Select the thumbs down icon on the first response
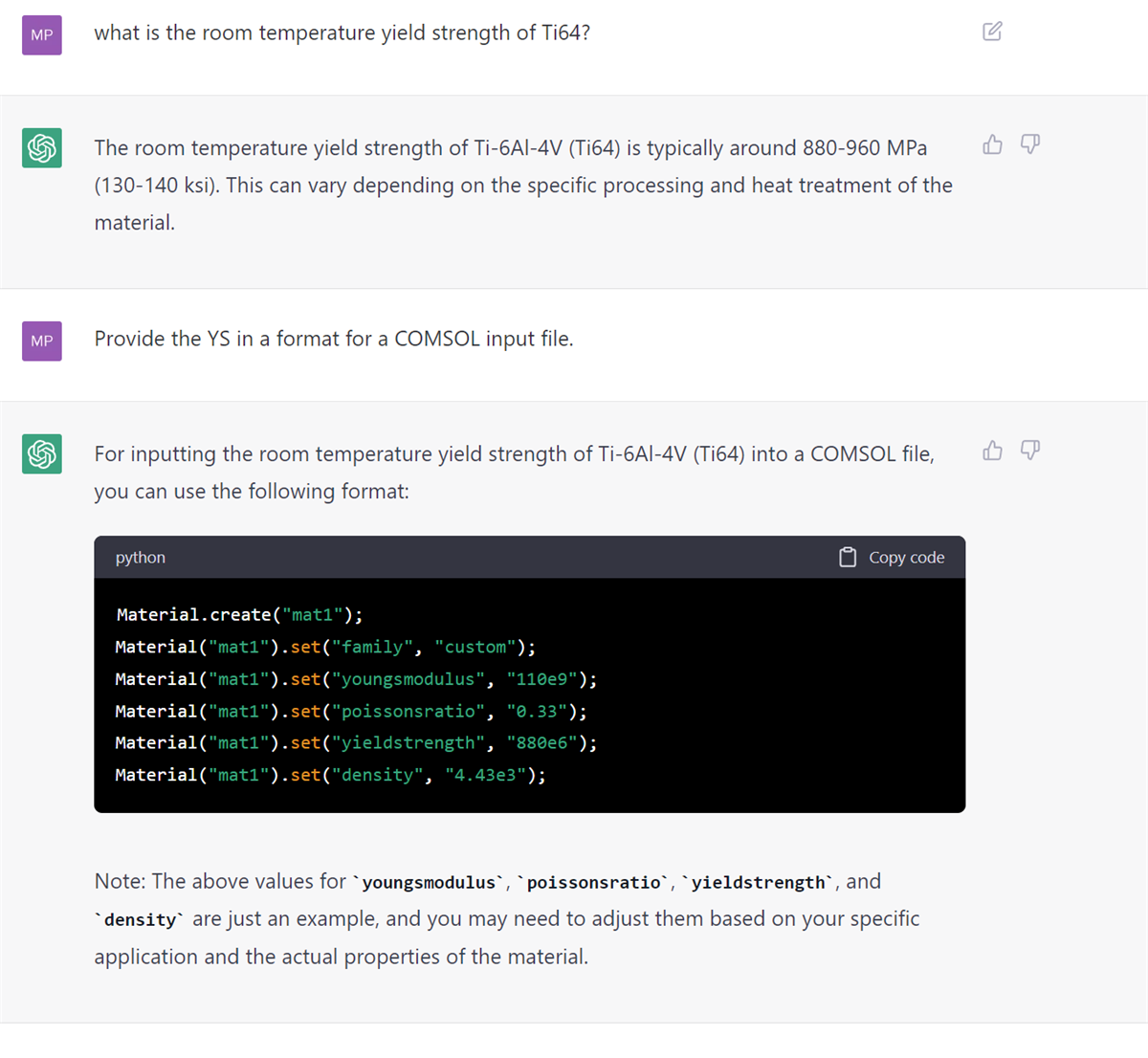Image resolution: width=1148 pixels, height=1058 pixels. [x=1029, y=143]
